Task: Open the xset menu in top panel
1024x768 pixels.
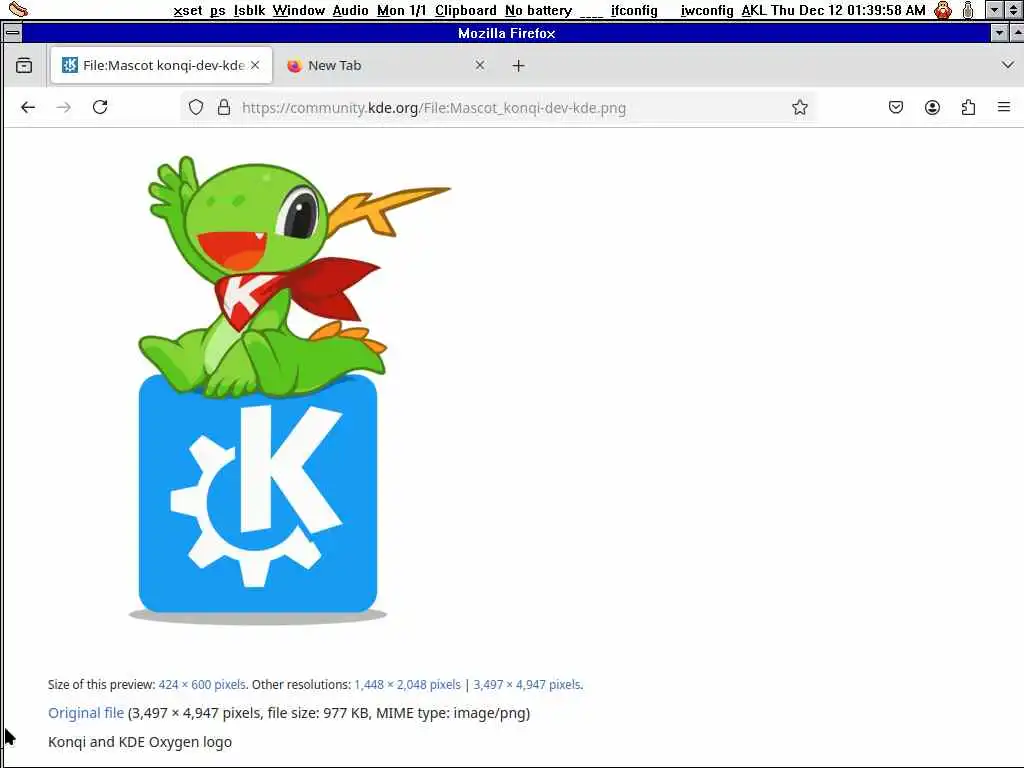Action: (187, 10)
